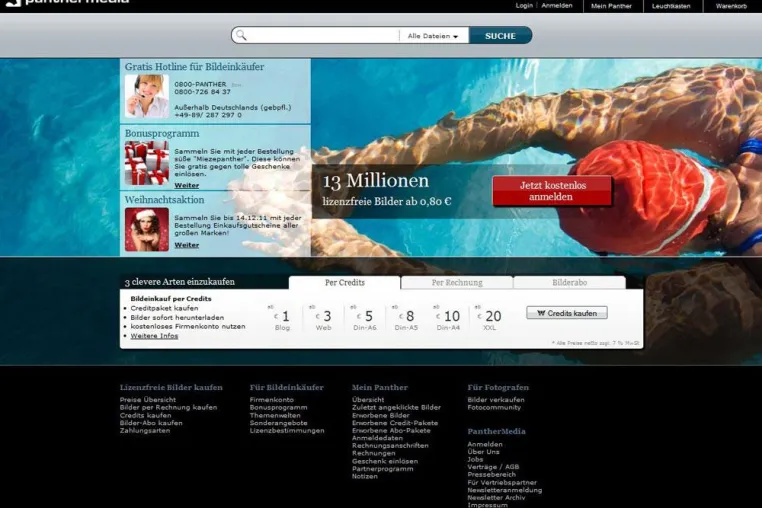Viewport: 762px width, 508px height.
Task: Open the Alle Dateien dropdown
Action: click(x=433, y=36)
